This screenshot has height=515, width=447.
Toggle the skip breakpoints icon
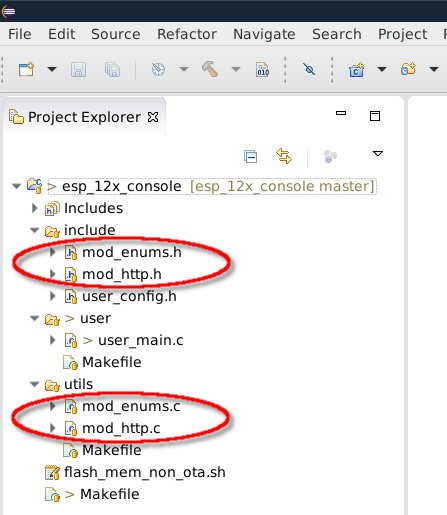tap(309, 69)
